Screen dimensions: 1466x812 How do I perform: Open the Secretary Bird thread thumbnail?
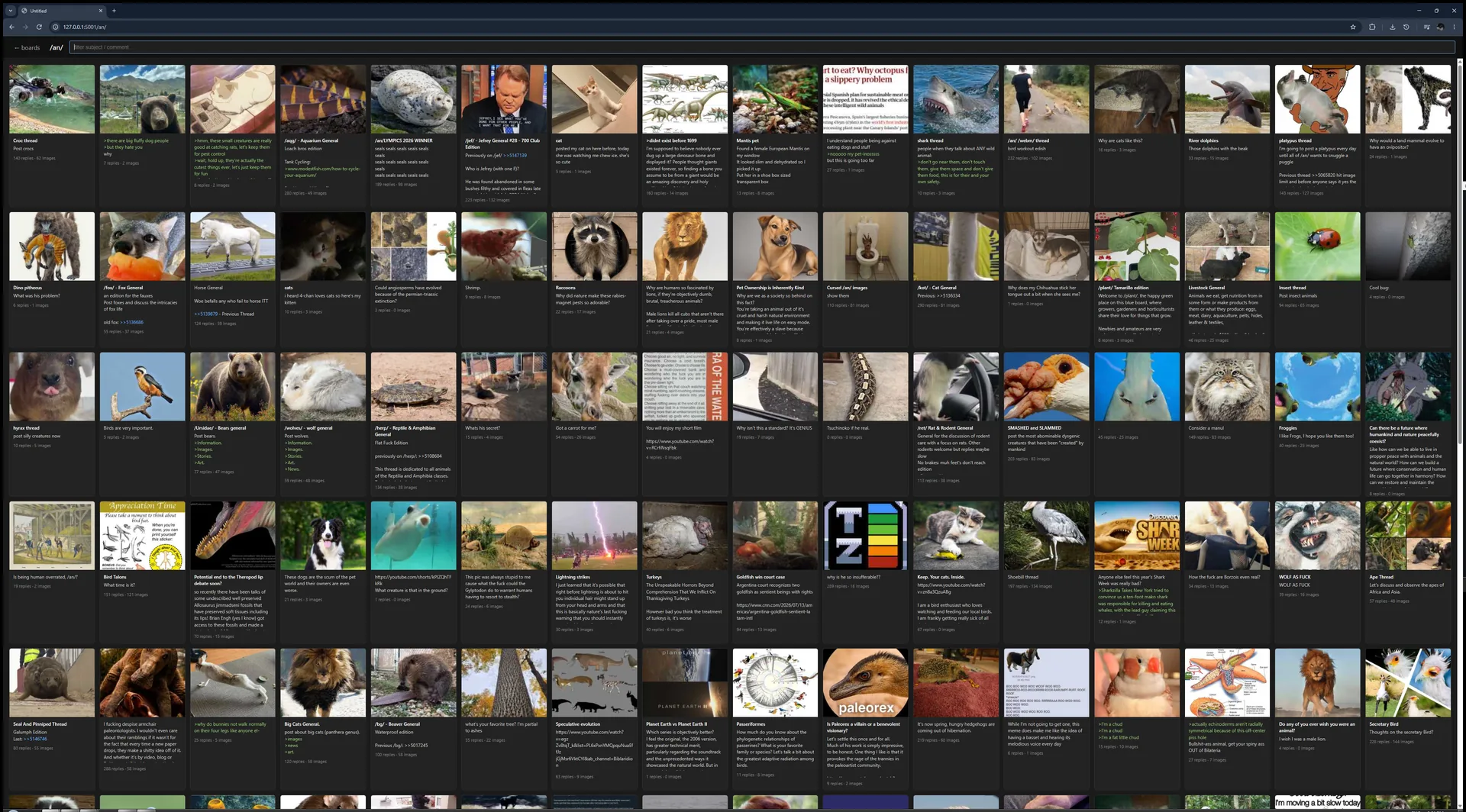tap(1408, 683)
